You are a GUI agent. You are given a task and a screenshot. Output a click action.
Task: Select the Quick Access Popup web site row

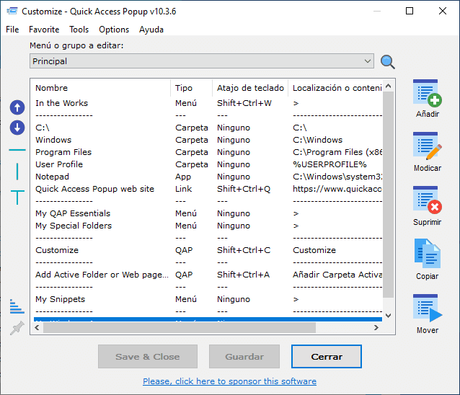pos(208,189)
